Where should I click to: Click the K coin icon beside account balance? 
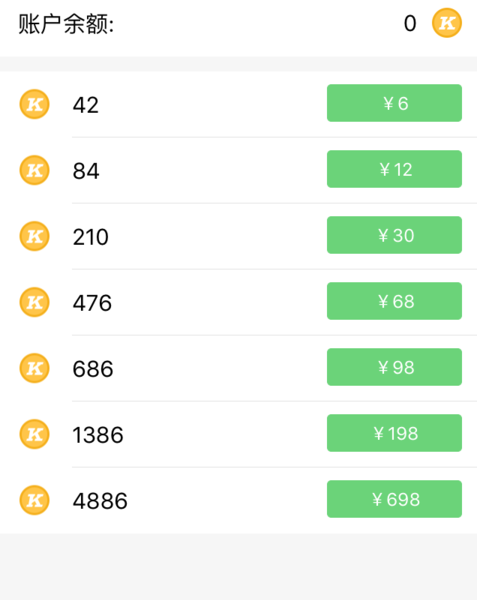point(446,23)
